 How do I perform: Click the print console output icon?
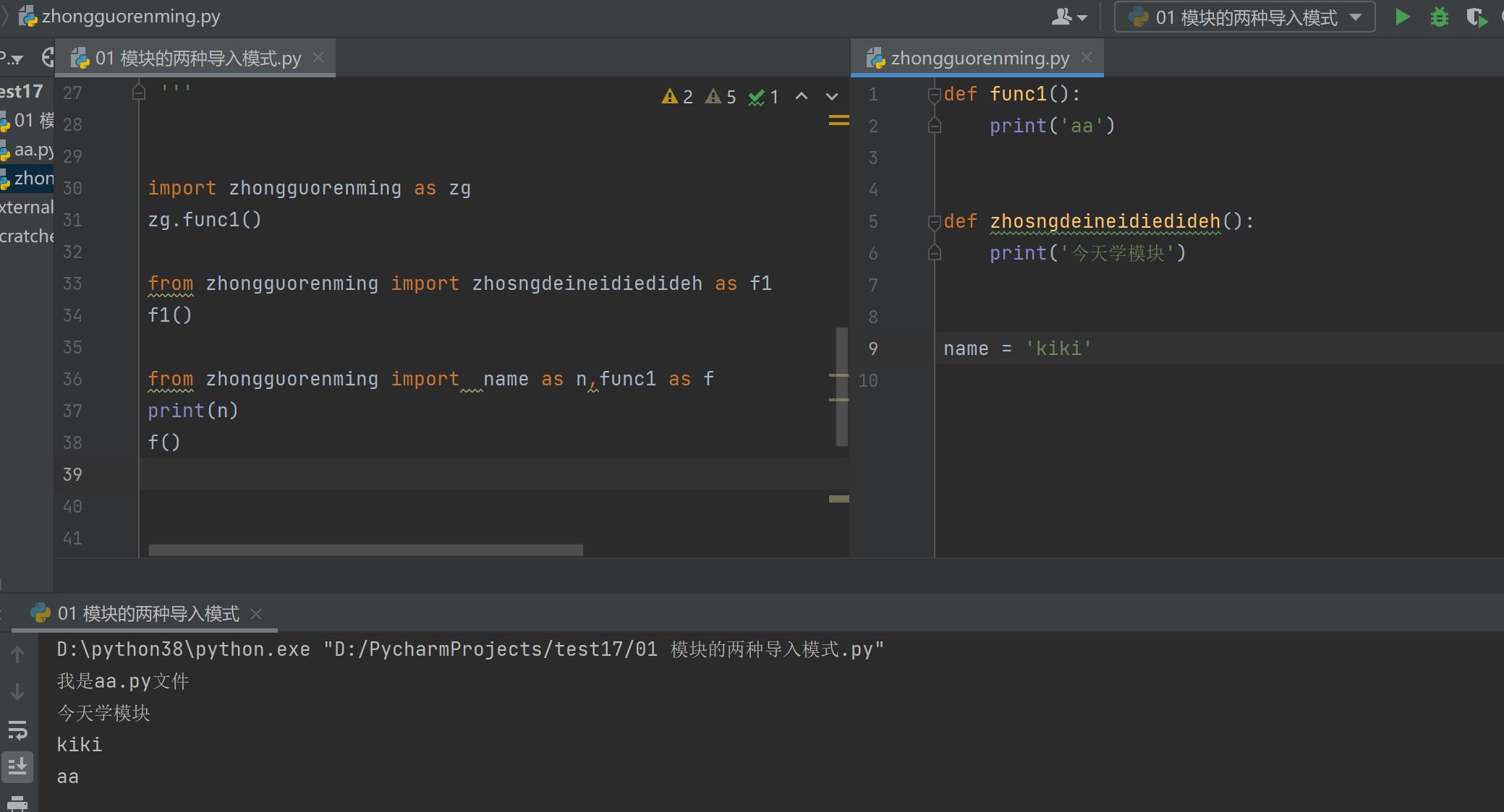click(17, 803)
